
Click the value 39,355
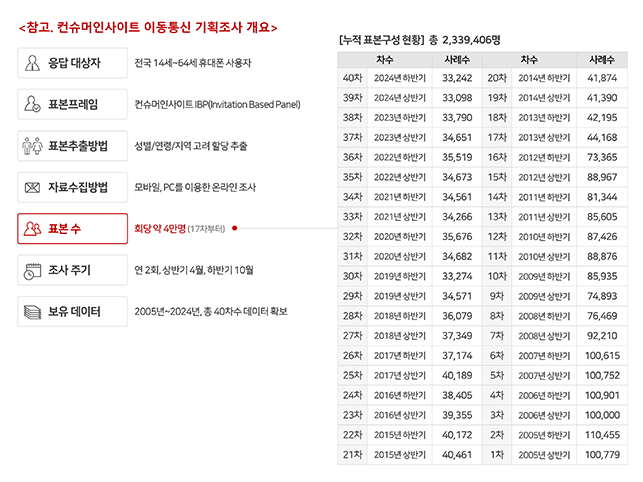click(457, 415)
